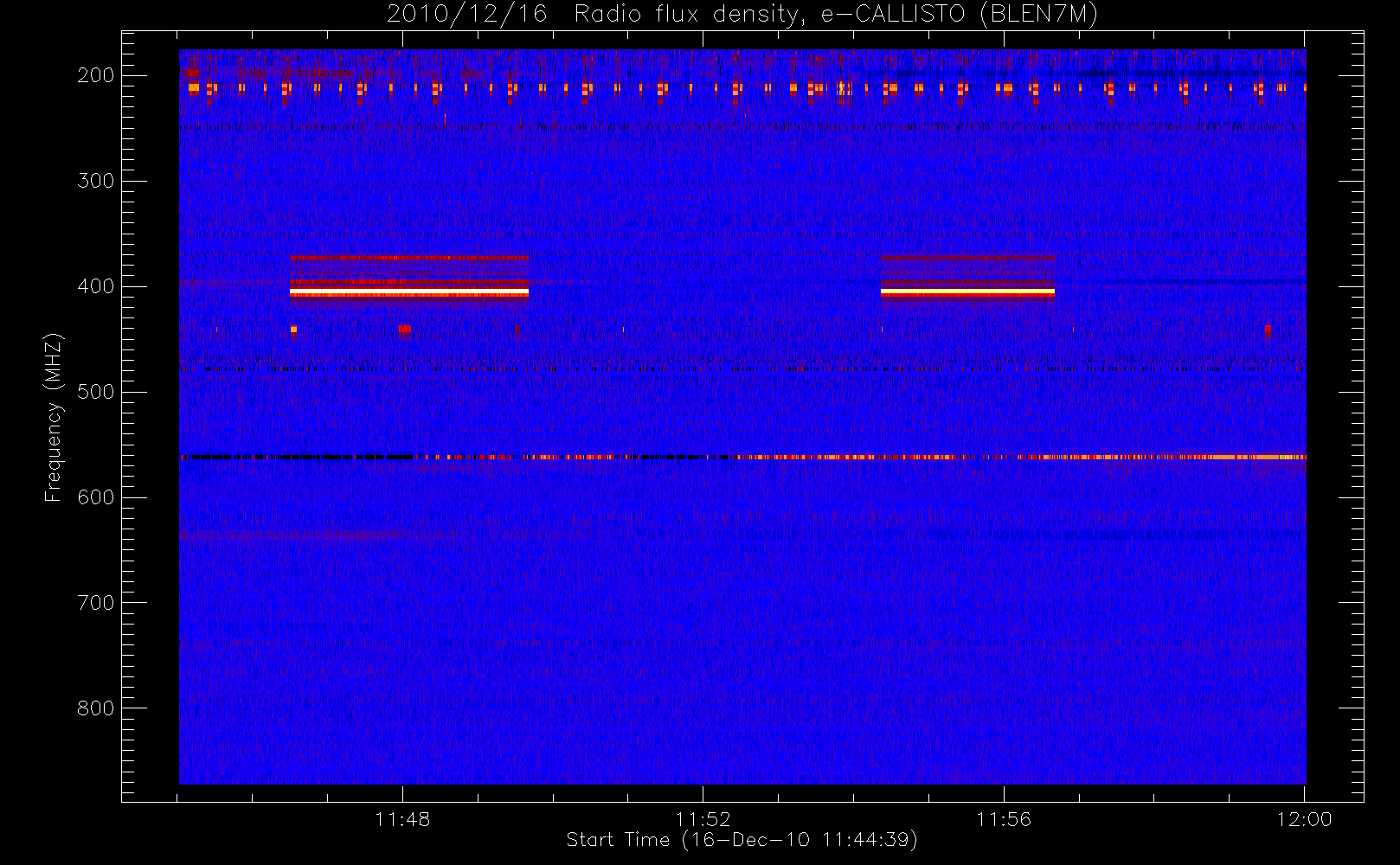The width and height of the screenshot is (1400, 865).
Task: Click the plot title '2010/12/16 Radio flux density'
Action: click(x=742, y=15)
